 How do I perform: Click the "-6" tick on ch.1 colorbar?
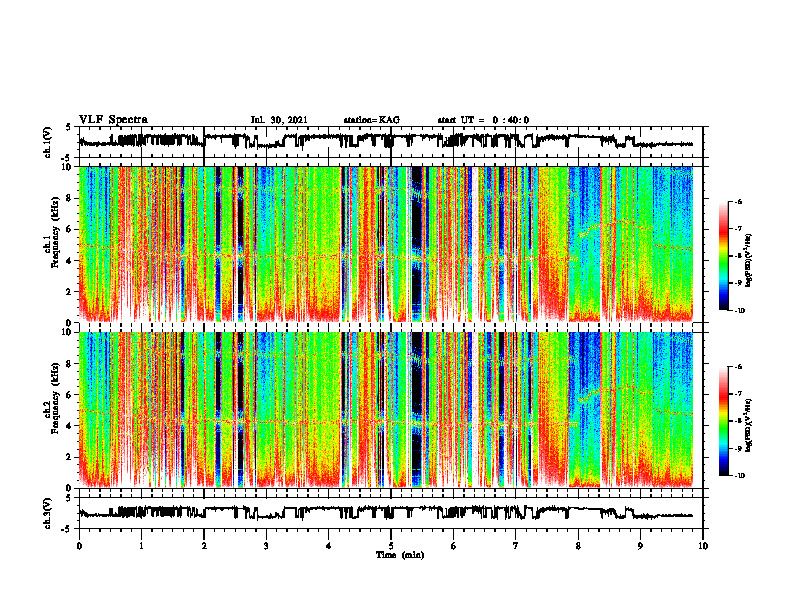(x=739, y=201)
